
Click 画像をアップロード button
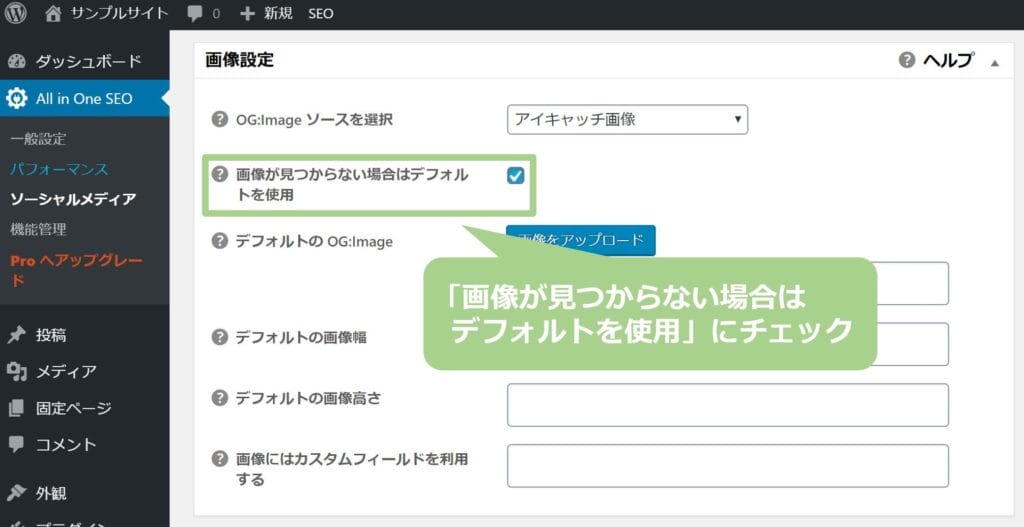click(581, 240)
